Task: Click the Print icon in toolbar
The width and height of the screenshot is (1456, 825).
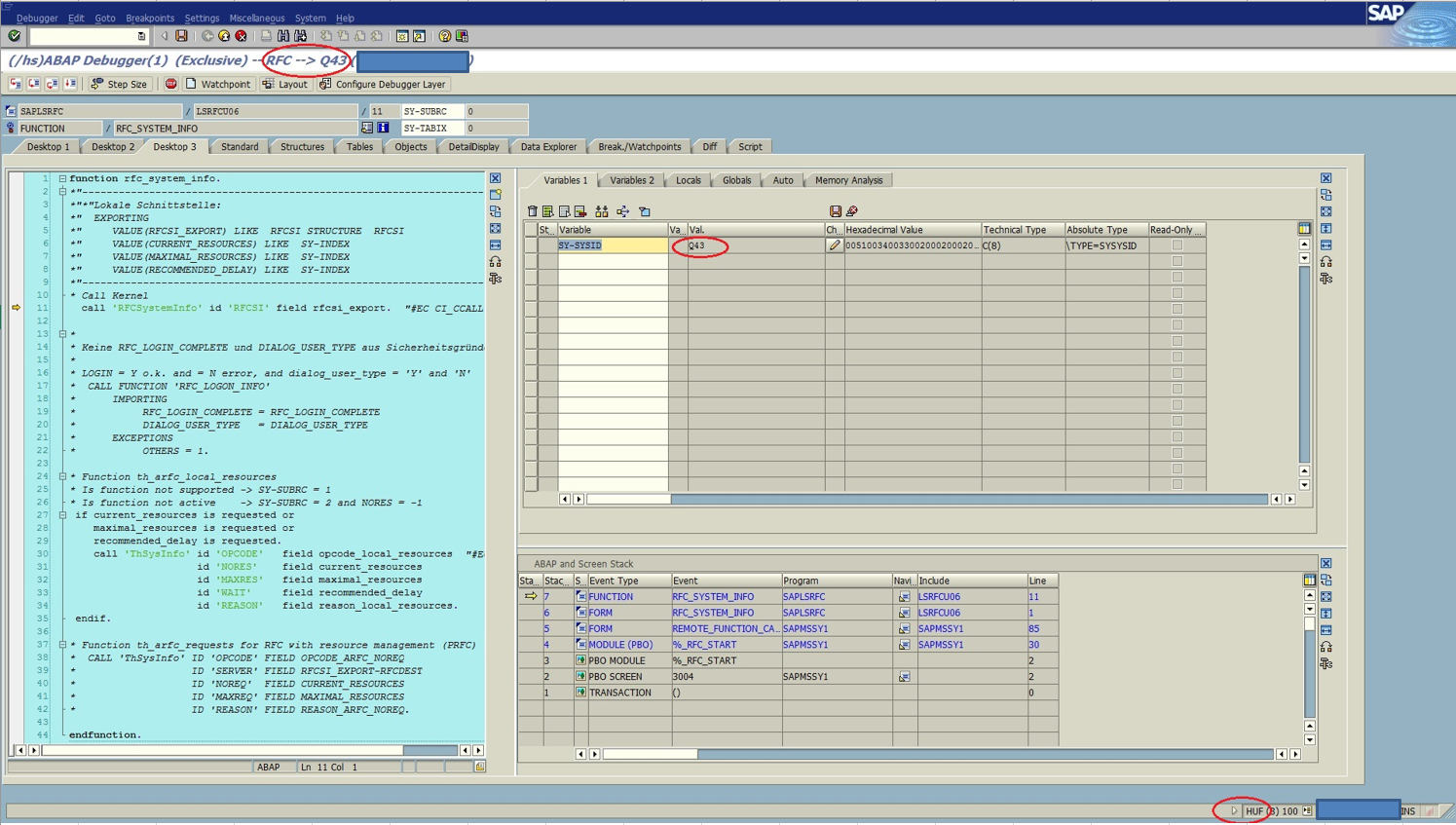Action: coord(266,36)
